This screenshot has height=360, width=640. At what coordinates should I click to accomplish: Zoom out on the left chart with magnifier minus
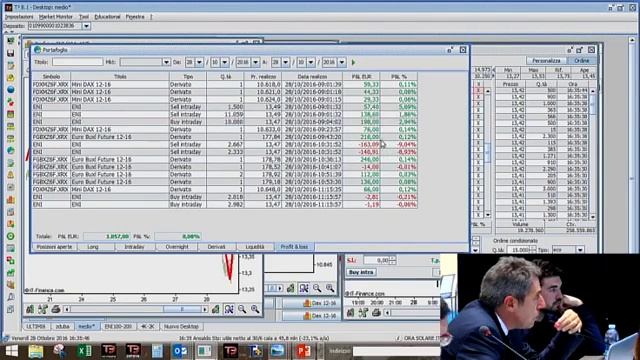[242, 309]
